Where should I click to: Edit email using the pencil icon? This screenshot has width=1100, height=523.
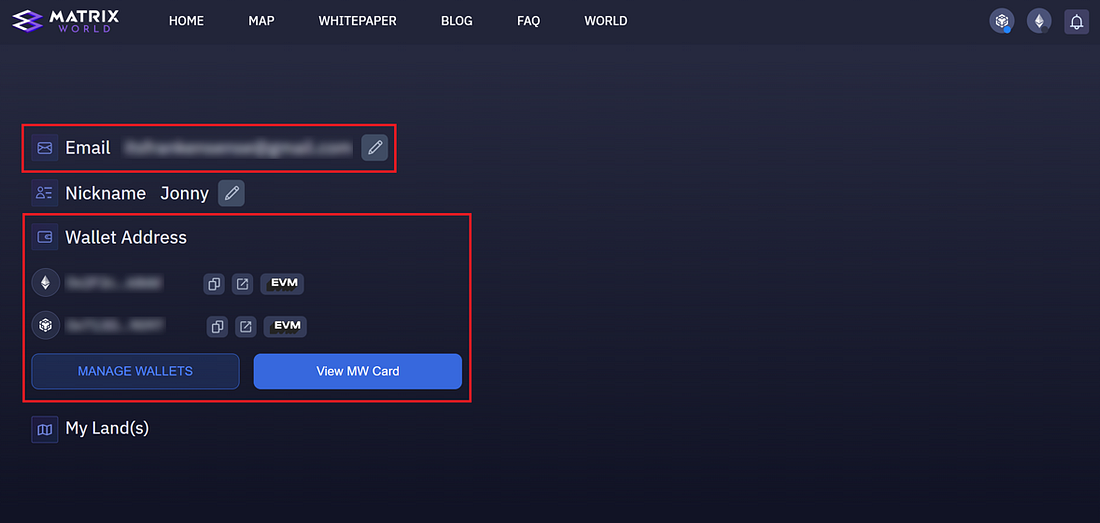coord(374,148)
